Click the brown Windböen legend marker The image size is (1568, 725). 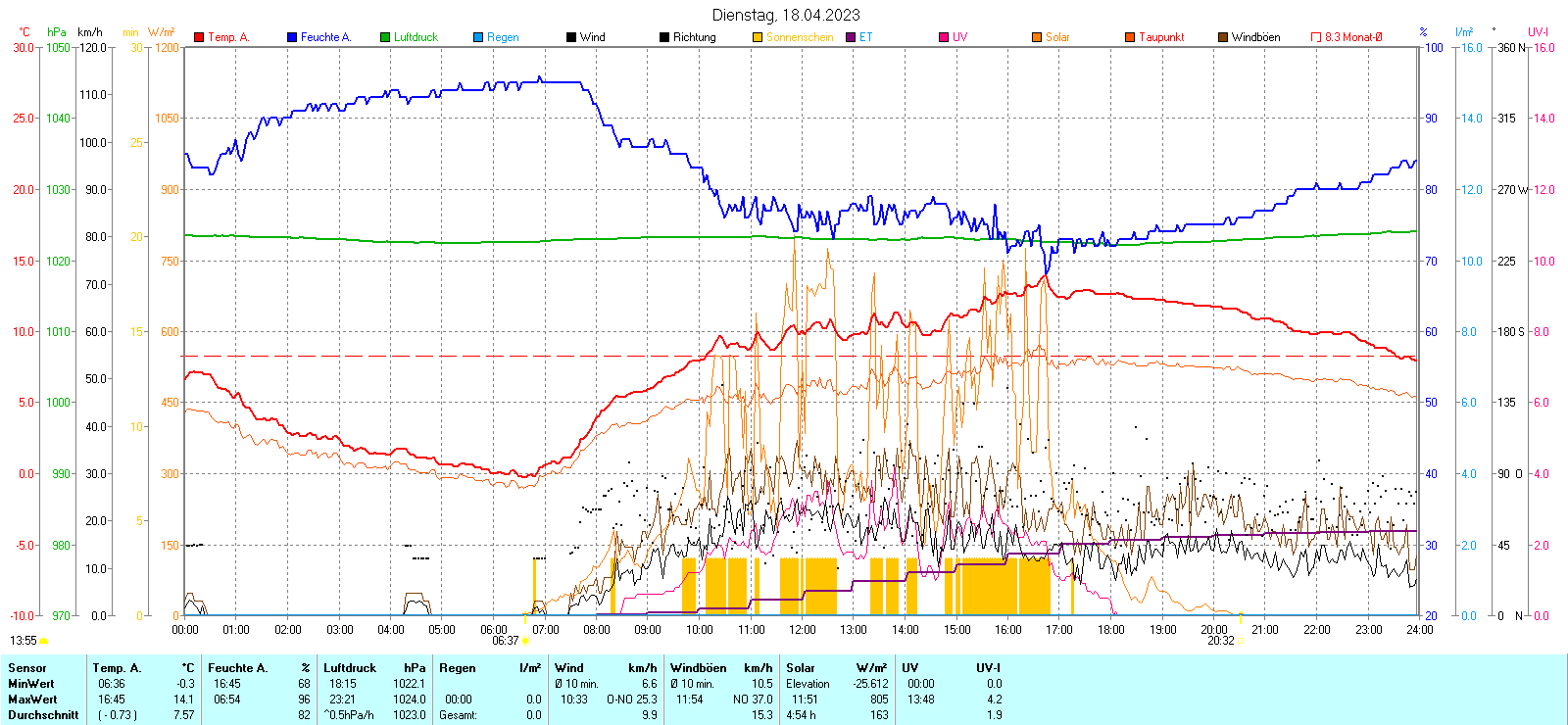tap(1223, 37)
